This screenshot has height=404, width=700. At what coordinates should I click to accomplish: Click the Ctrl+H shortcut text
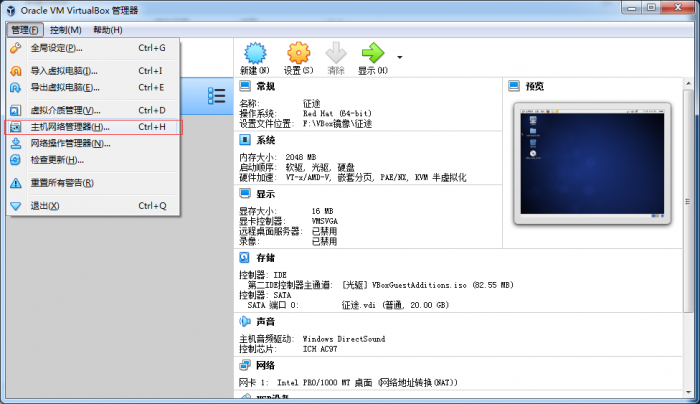[x=152, y=127]
